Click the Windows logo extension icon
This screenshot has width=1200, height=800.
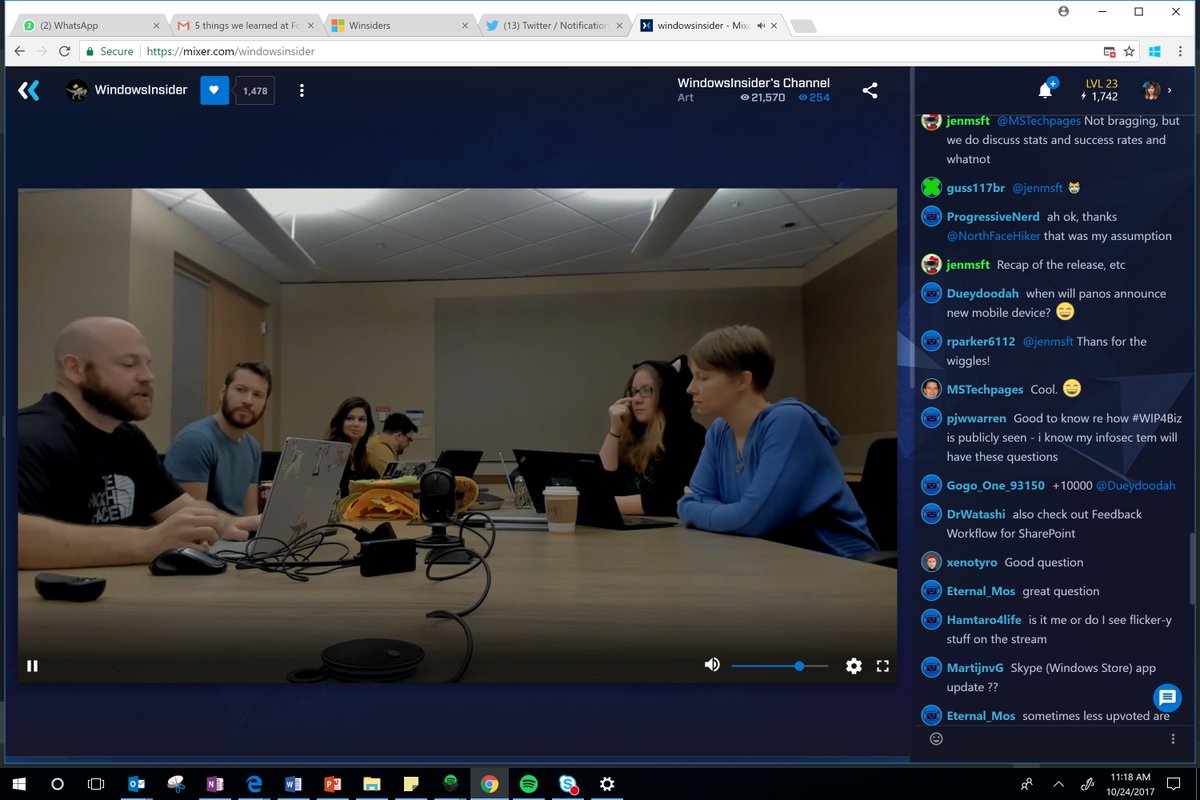click(x=1155, y=51)
